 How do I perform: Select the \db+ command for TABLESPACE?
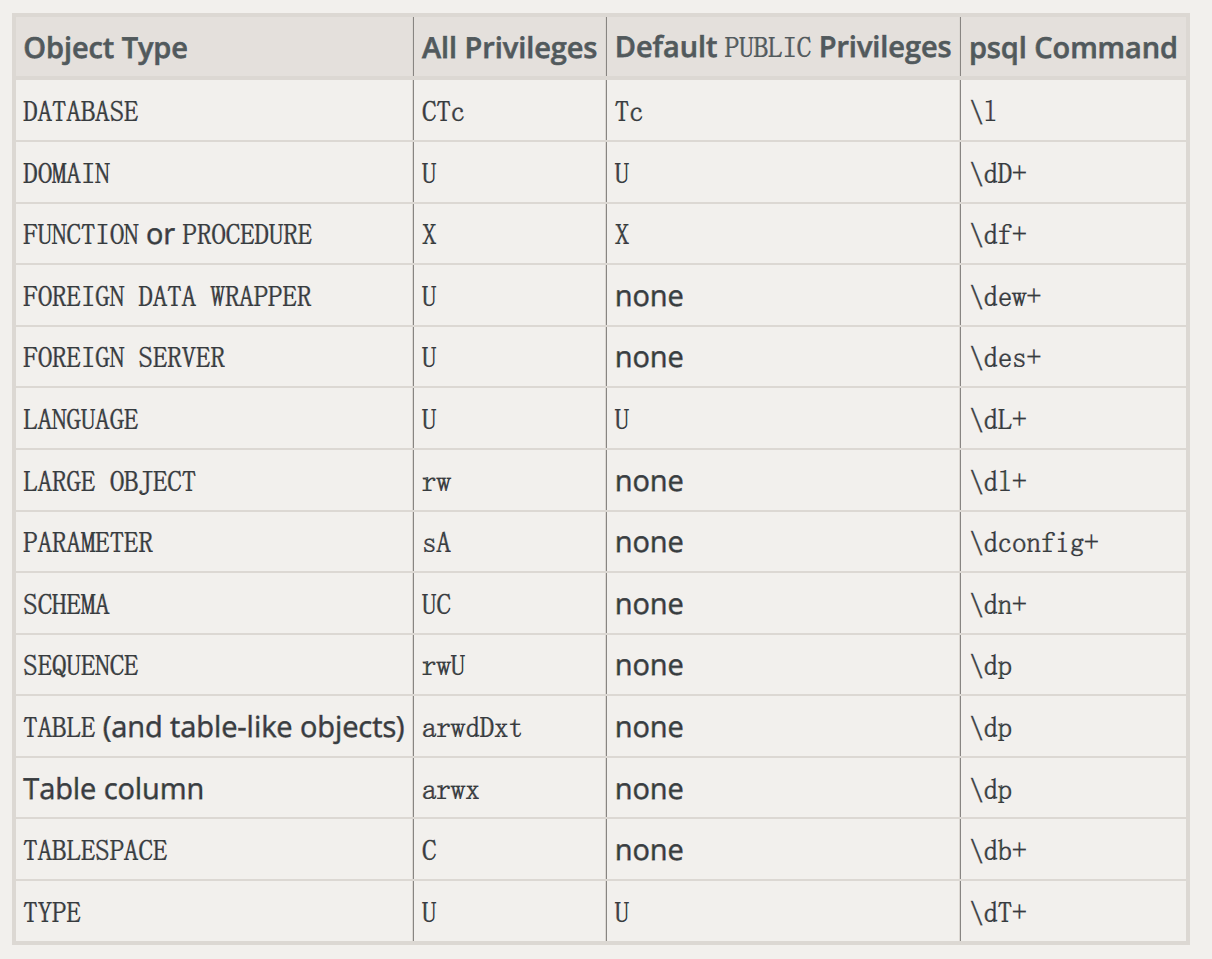[x=998, y=851]
